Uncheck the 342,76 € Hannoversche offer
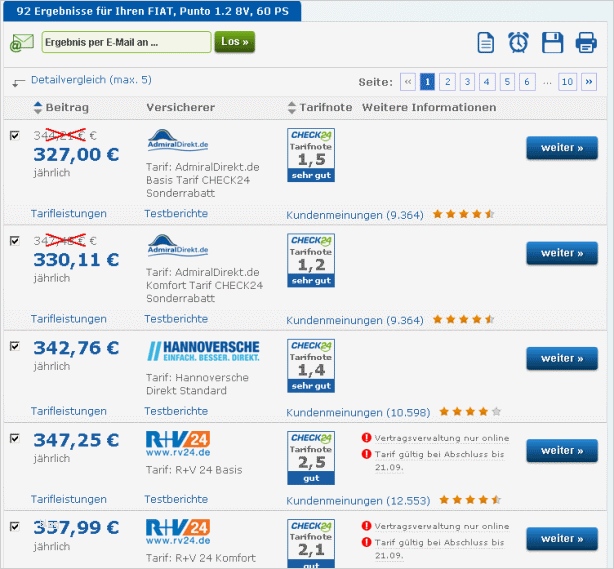Image resolution: width=614 pixels, height=569 pixels. 14,346
